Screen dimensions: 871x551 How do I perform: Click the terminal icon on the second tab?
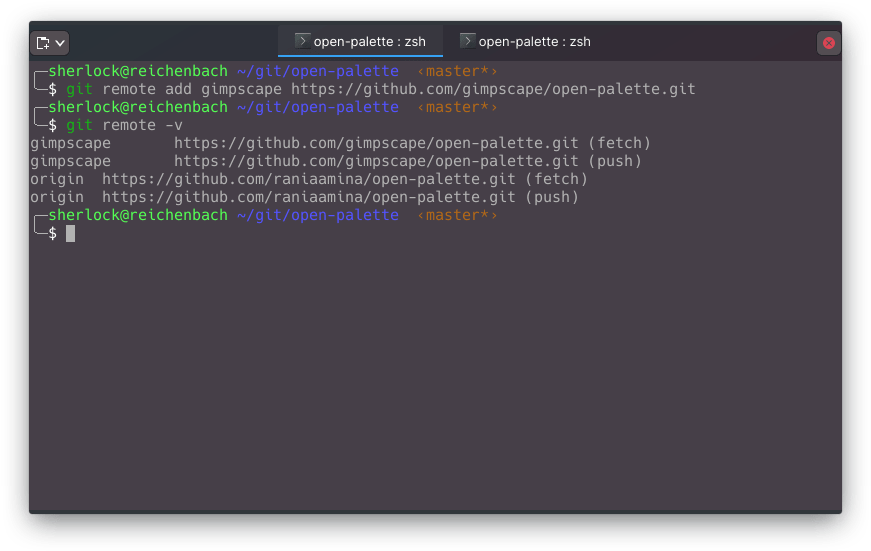pyautogui.click(x=467, y=41)
